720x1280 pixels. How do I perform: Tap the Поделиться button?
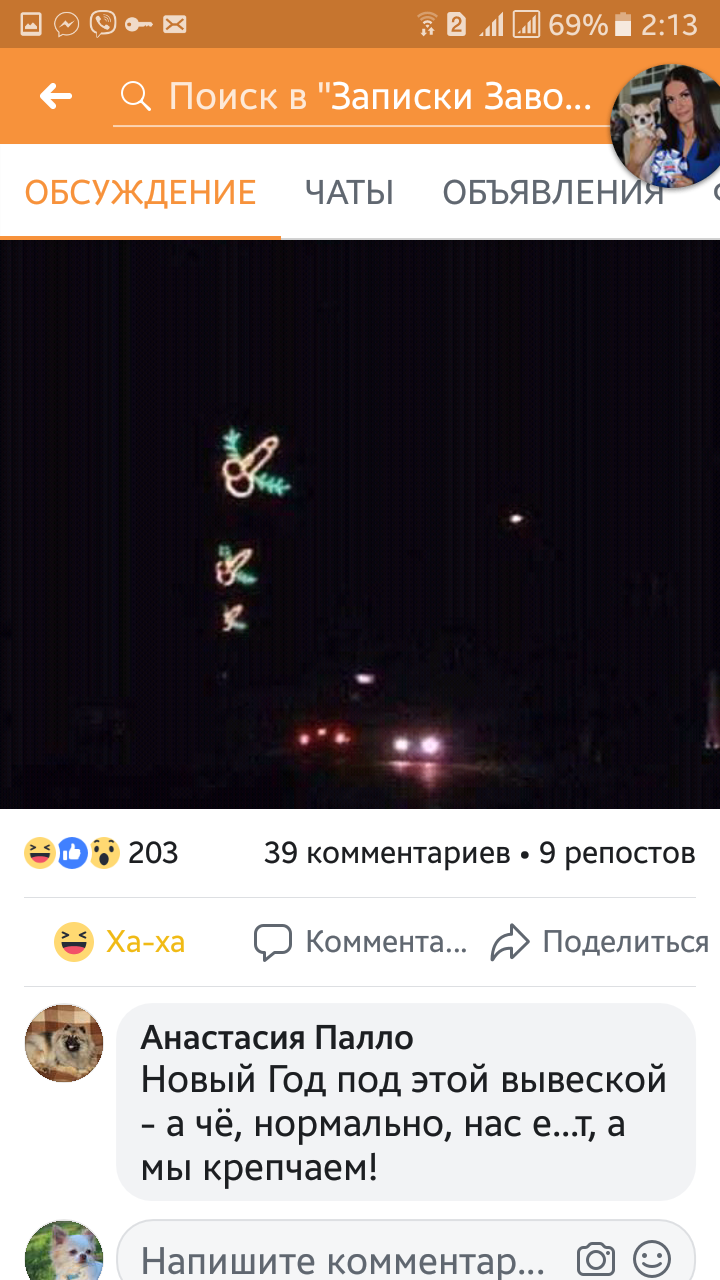coord(600,942)
